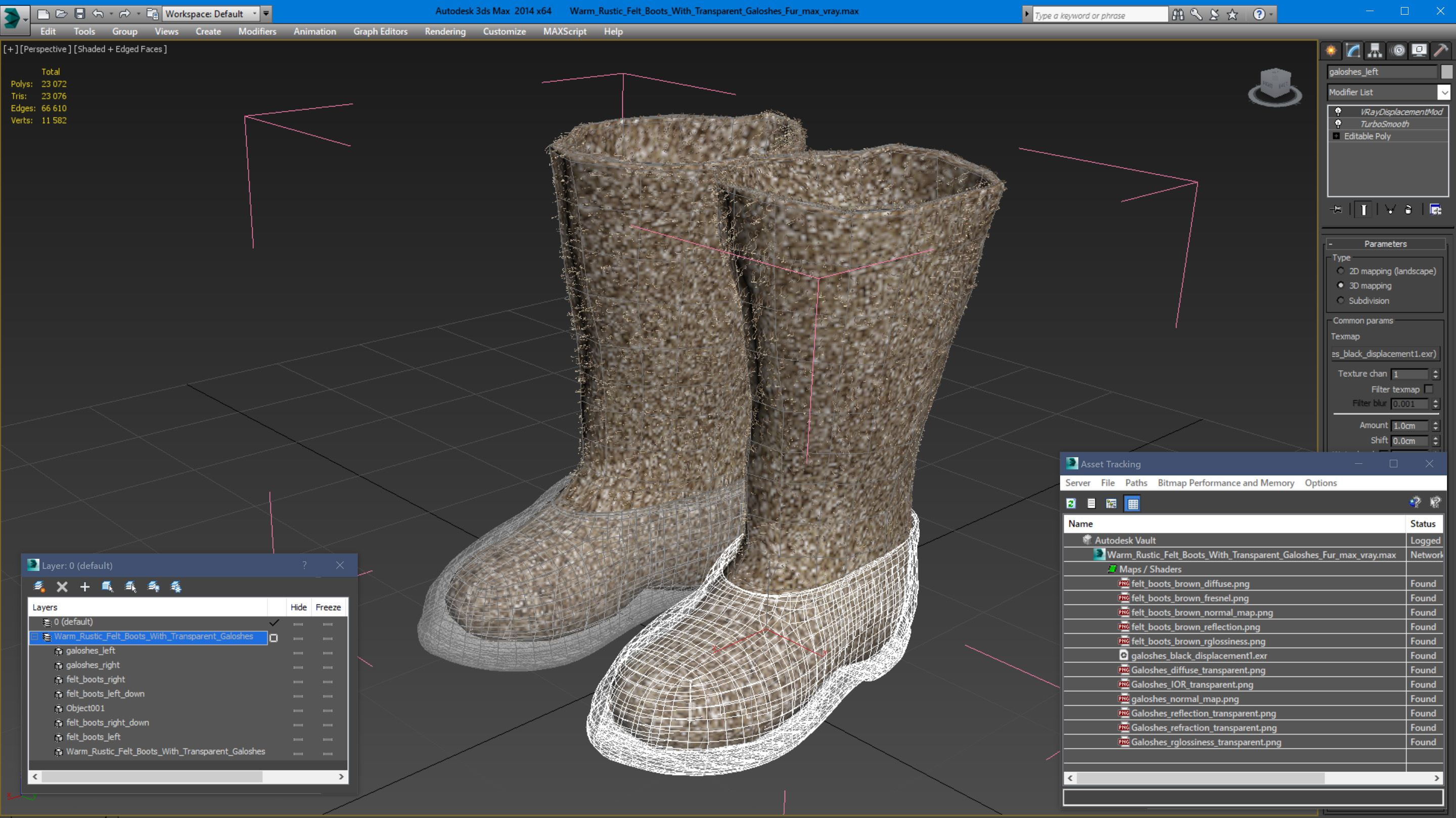Click the Help question mark icon
The height and width of the screenshot is (818, 1456).
[x=1259, y=15]
